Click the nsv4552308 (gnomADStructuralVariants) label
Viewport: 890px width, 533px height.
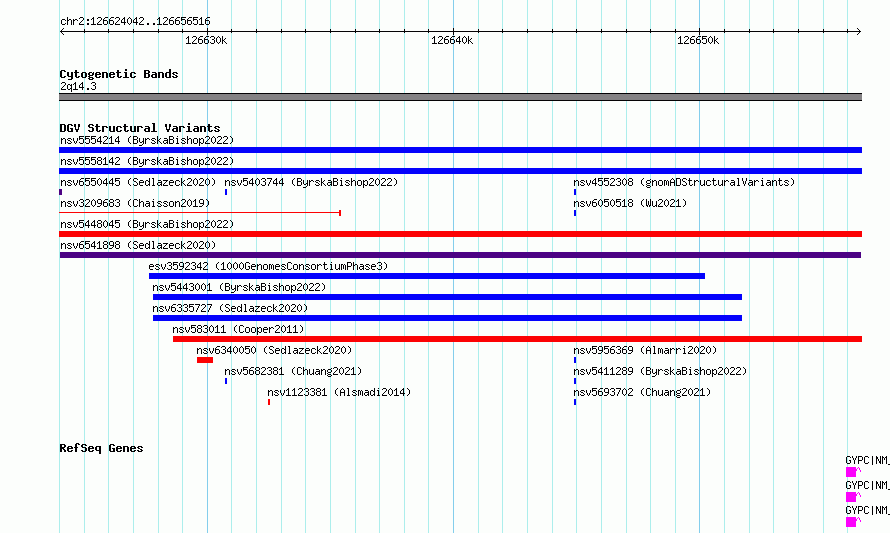[x=684, y=182]
